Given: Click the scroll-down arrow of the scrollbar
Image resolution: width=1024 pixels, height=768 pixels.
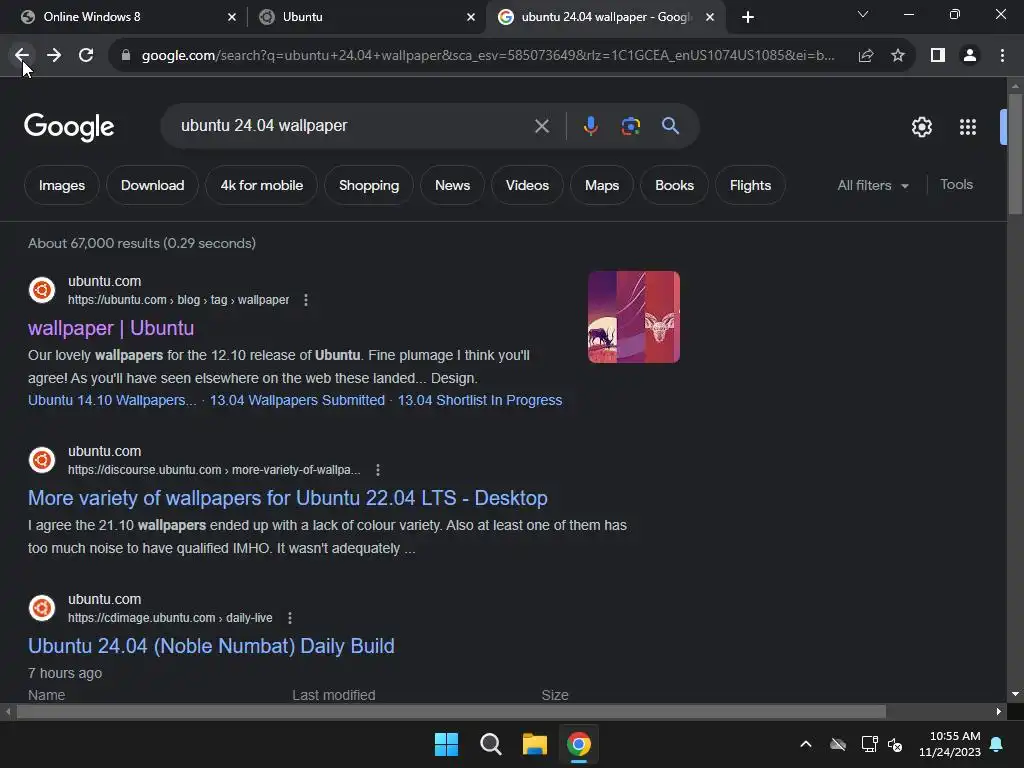Looking at the screenshot, I should [x=1015, y=694].
